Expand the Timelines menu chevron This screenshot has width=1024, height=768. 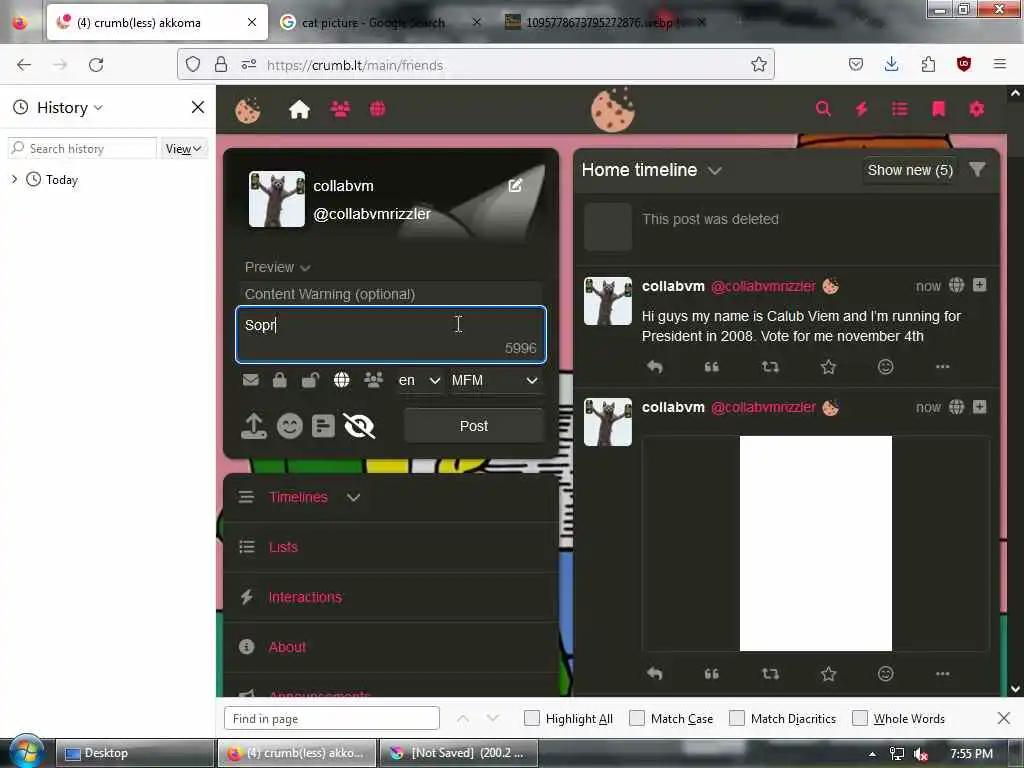(x=353, y=498)
